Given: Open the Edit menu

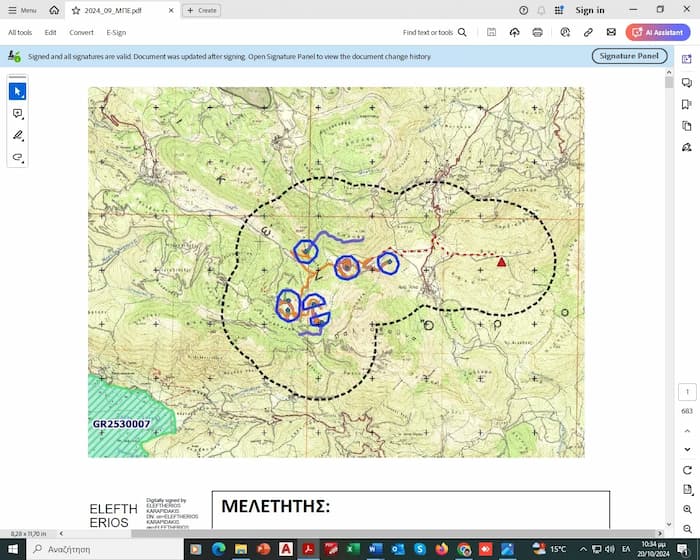Looking at the screenshot, I should coord(50,32).
